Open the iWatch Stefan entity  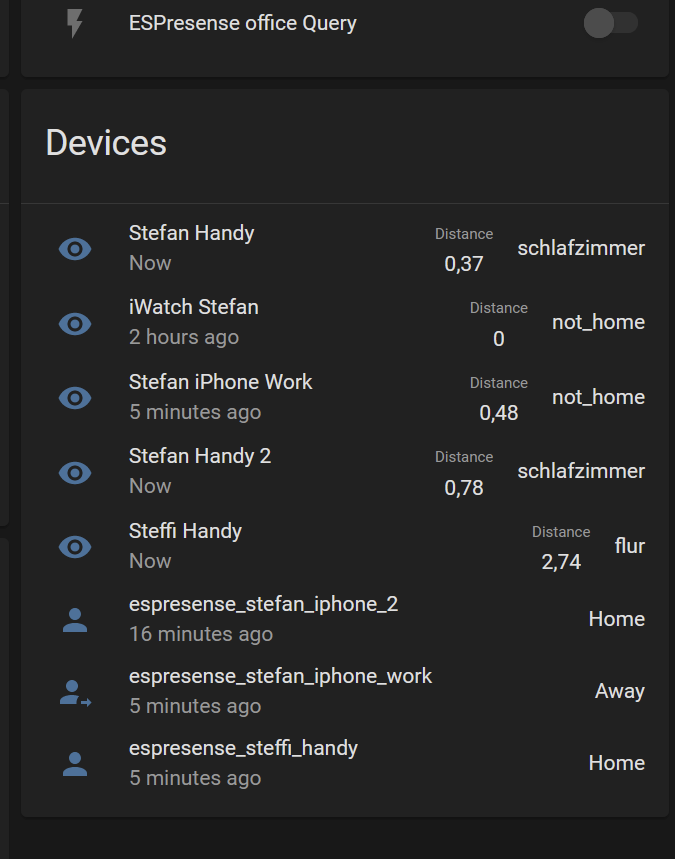pyautogui.click(x=193, y=307)
